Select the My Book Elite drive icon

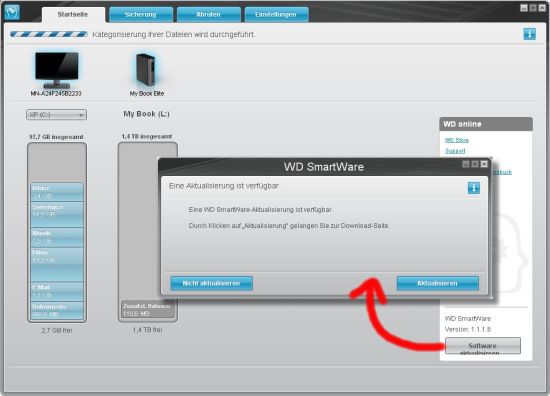click(146, 70)
